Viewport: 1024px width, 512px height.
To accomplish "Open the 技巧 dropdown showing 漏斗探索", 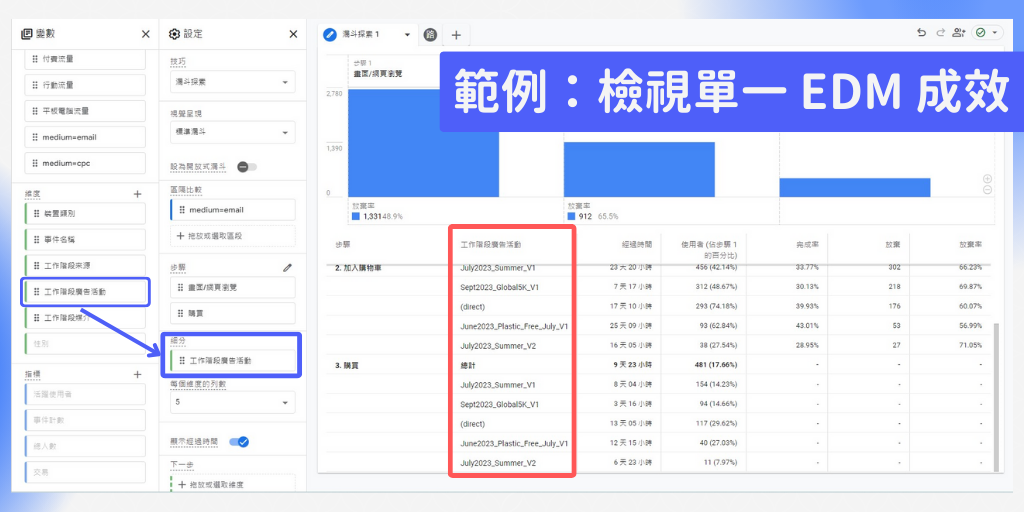I will [x=232, y=82].
